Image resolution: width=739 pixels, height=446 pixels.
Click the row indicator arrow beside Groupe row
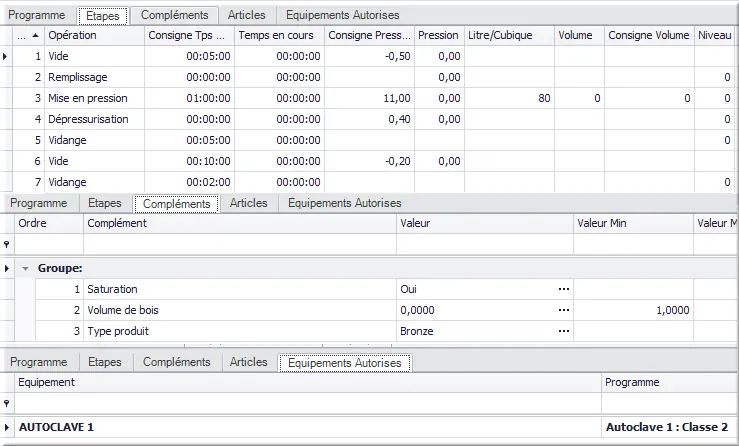point(7,268)
